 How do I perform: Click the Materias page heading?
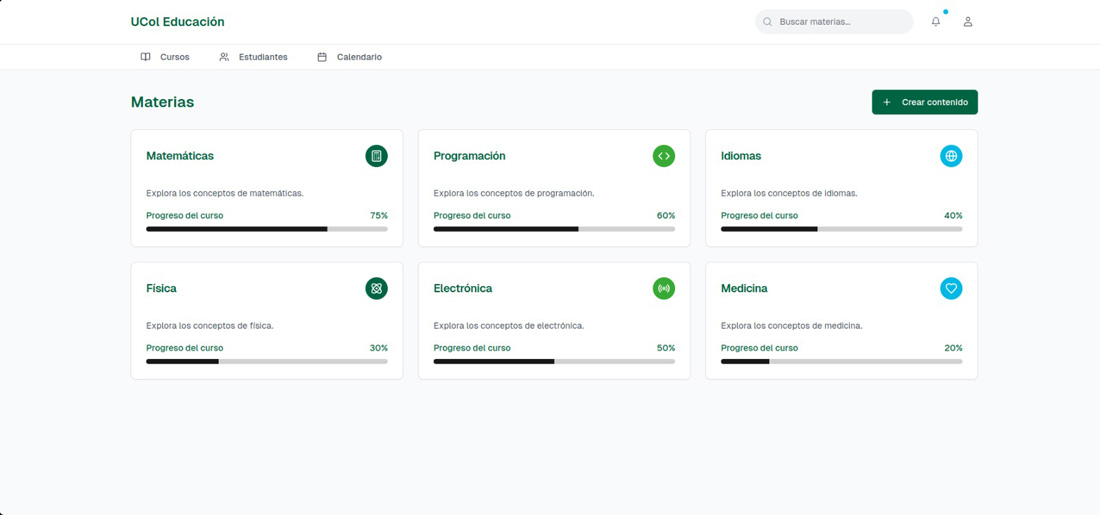[x=162, y=102]
